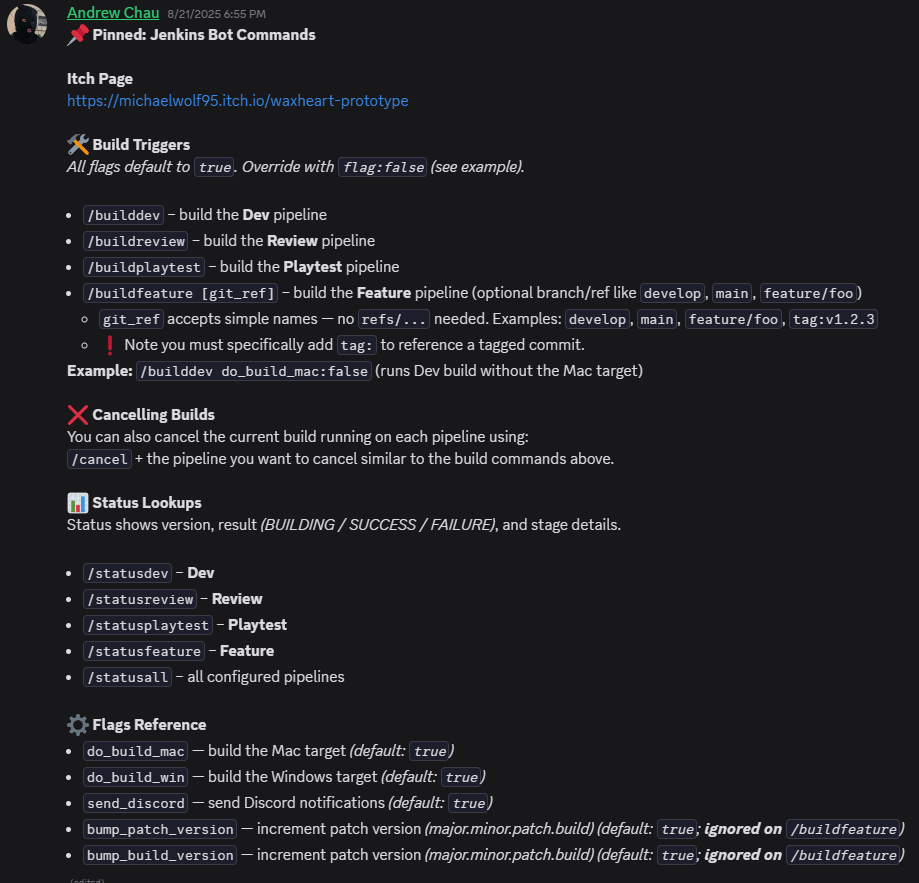Click the /cancel command snippet
The width and height of the screenshot is (919, 883).
[99, 459]
